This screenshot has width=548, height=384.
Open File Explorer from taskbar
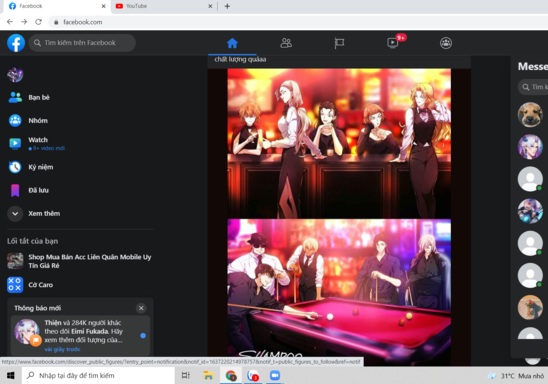coord(208,375)
